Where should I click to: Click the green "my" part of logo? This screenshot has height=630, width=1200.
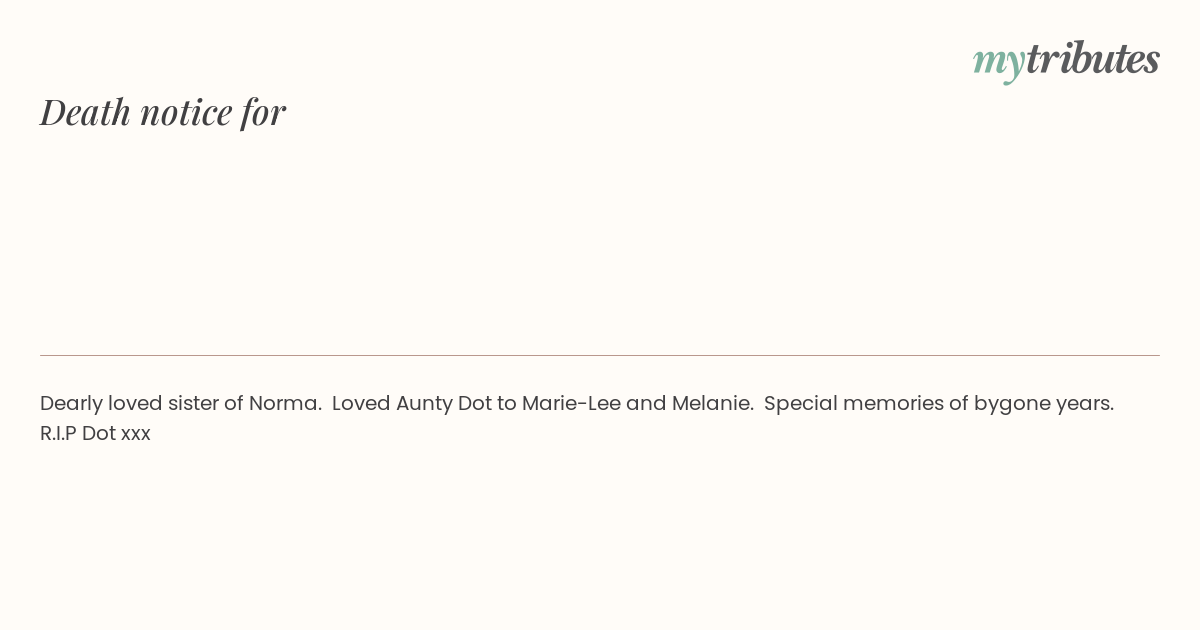pos(998,61)
